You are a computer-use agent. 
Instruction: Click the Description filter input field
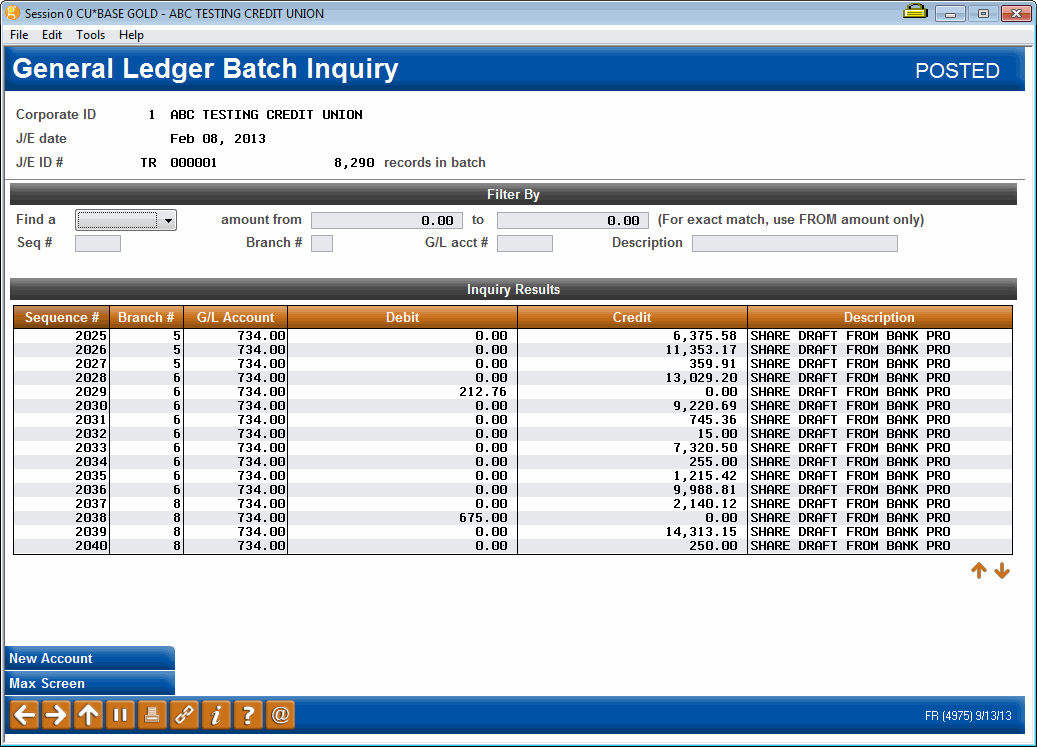(x=794, y=242)
